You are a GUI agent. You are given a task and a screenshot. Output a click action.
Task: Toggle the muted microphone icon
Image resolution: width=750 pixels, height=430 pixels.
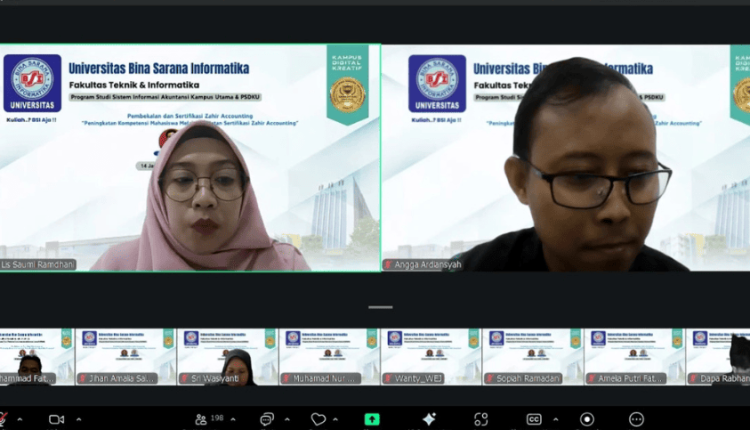pos(3,419)
